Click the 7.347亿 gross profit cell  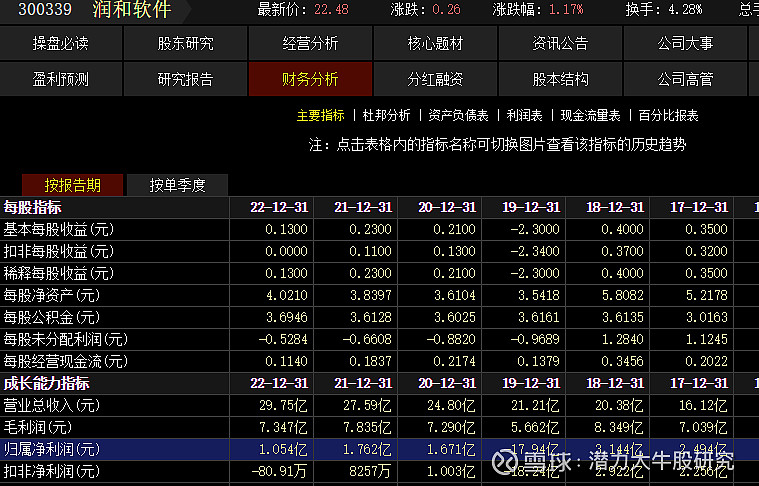click(x=283, y=427)
